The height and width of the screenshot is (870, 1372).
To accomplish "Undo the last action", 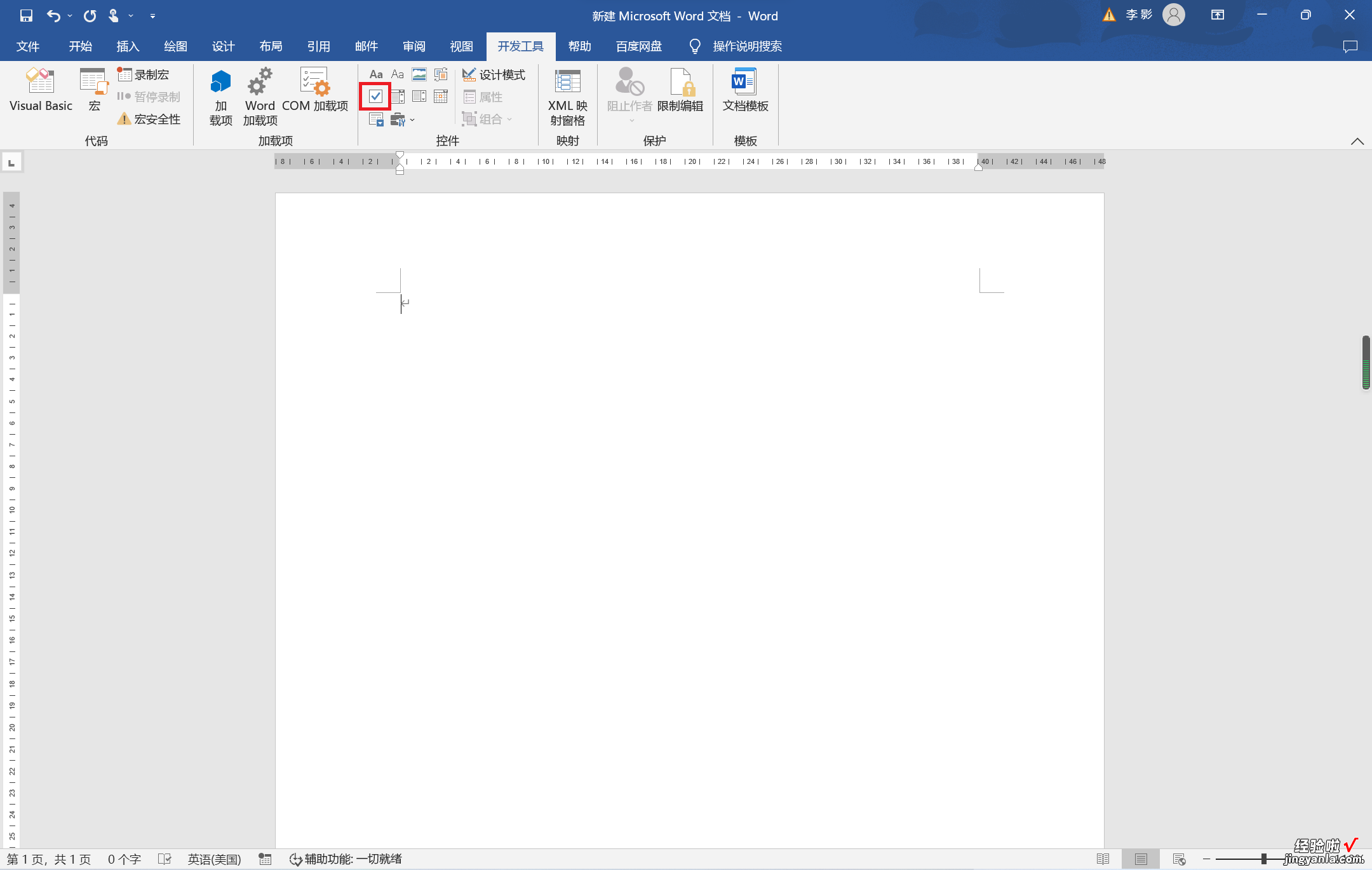I will (x=54, y=16).
